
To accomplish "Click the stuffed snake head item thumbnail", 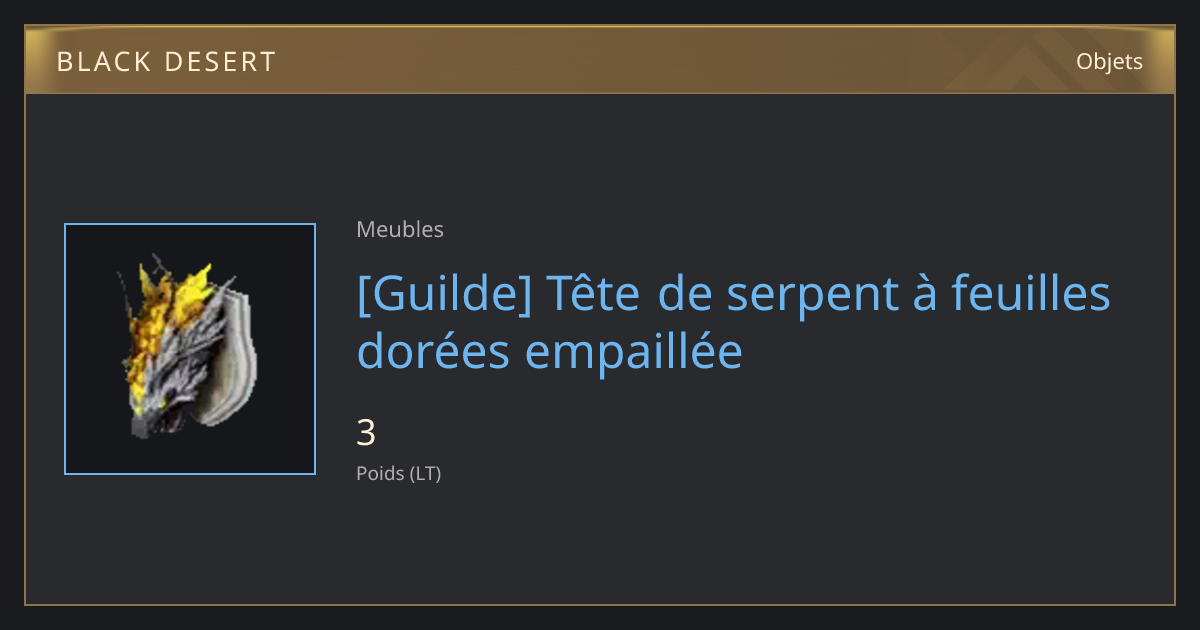I will [x=190, y=349].
